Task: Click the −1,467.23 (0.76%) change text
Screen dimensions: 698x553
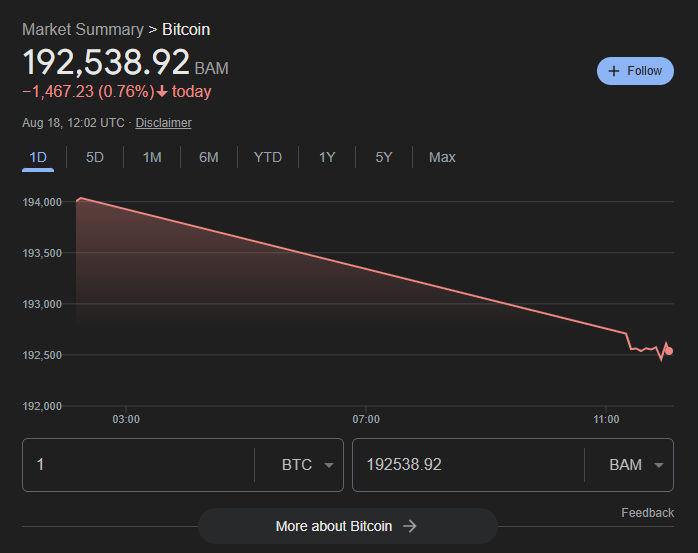Action: click(88, 92)
